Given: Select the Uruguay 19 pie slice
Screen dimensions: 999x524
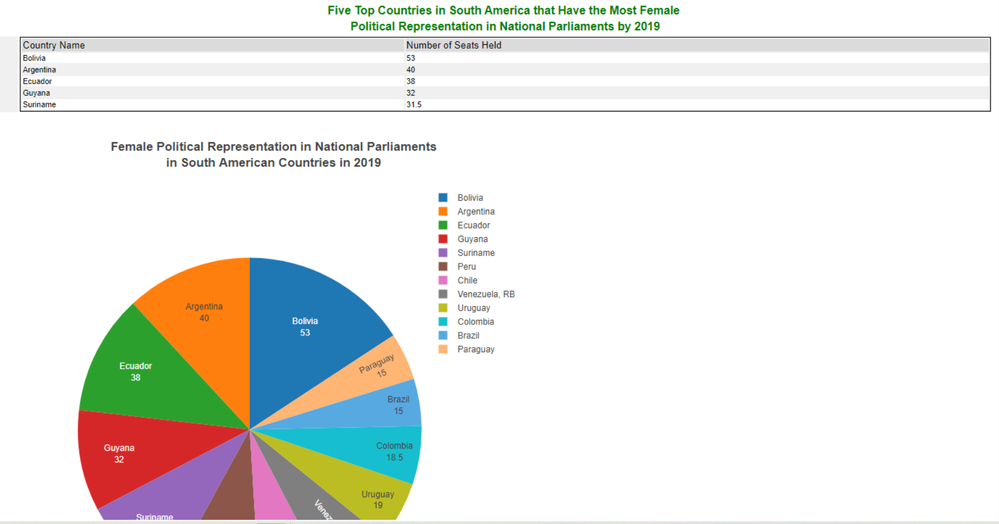Looking at the screenshot, I should [x=378, y=499].
